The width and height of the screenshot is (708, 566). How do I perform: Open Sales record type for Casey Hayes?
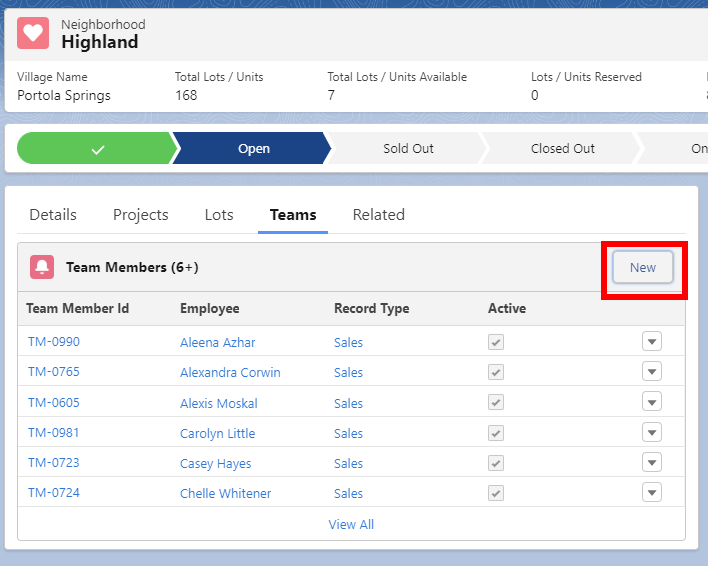tap(348, 463)
